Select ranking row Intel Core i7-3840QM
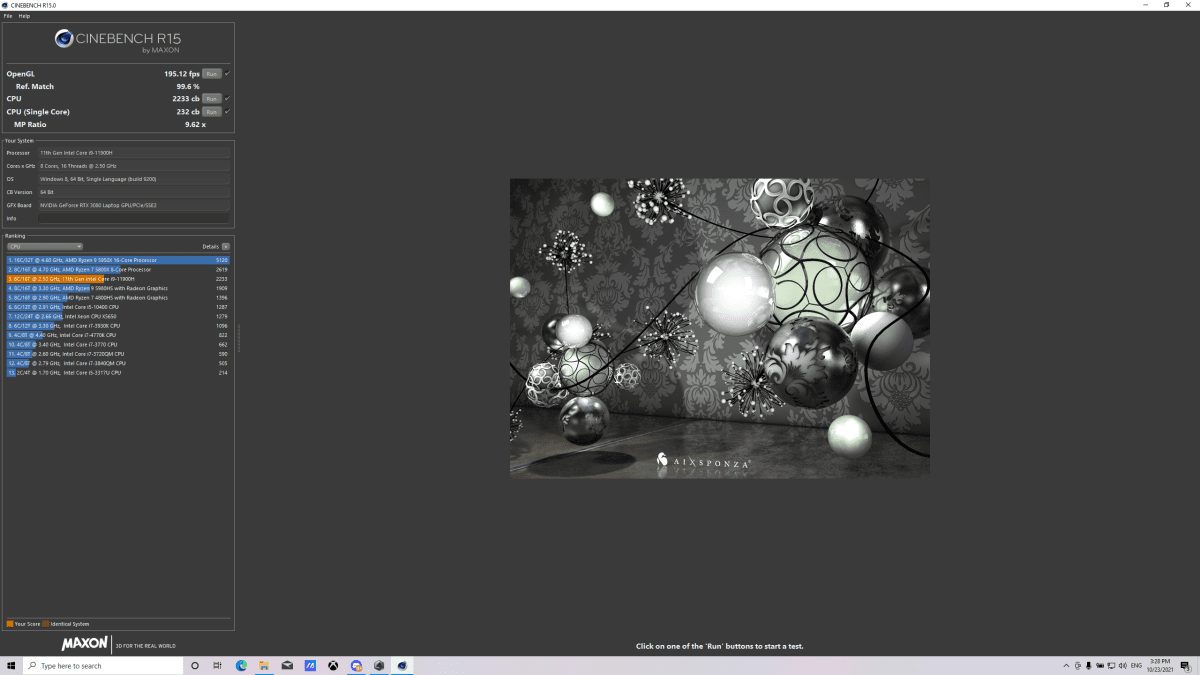This screenshot has width=1200, height=675. click(x=118, y=363)
